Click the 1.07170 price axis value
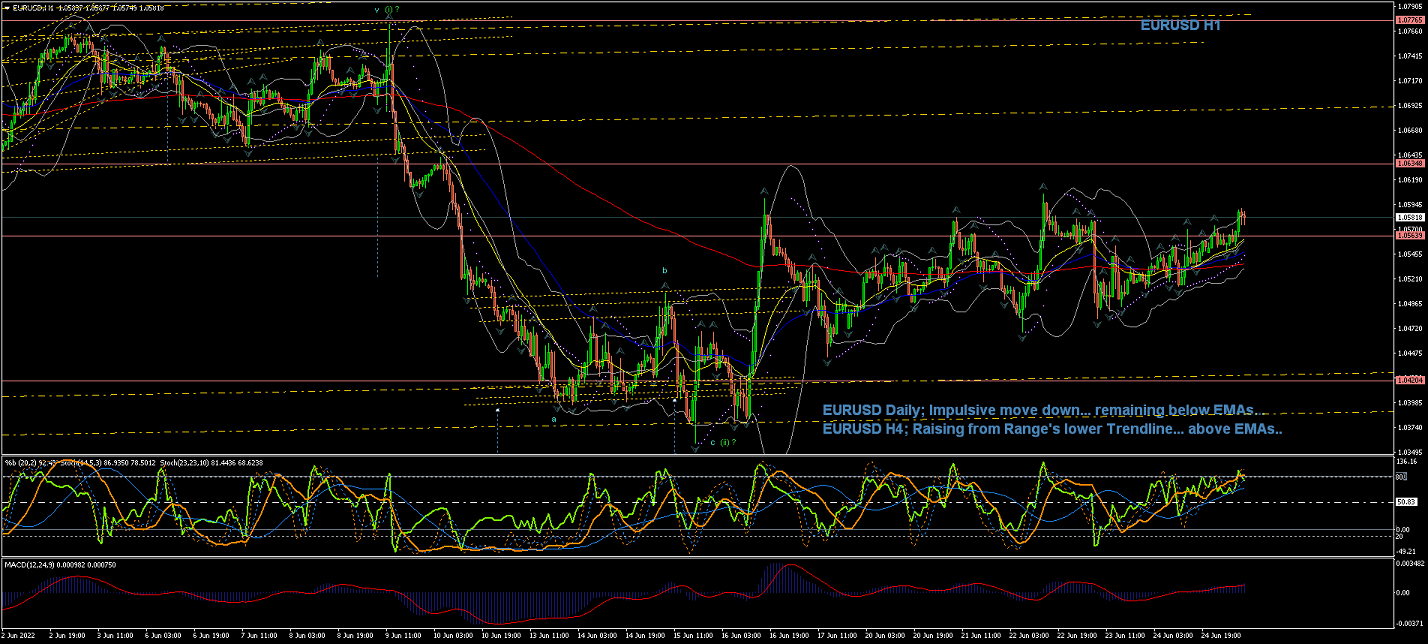Viewport: 1428px width, 644px height. pos(1411,80)
